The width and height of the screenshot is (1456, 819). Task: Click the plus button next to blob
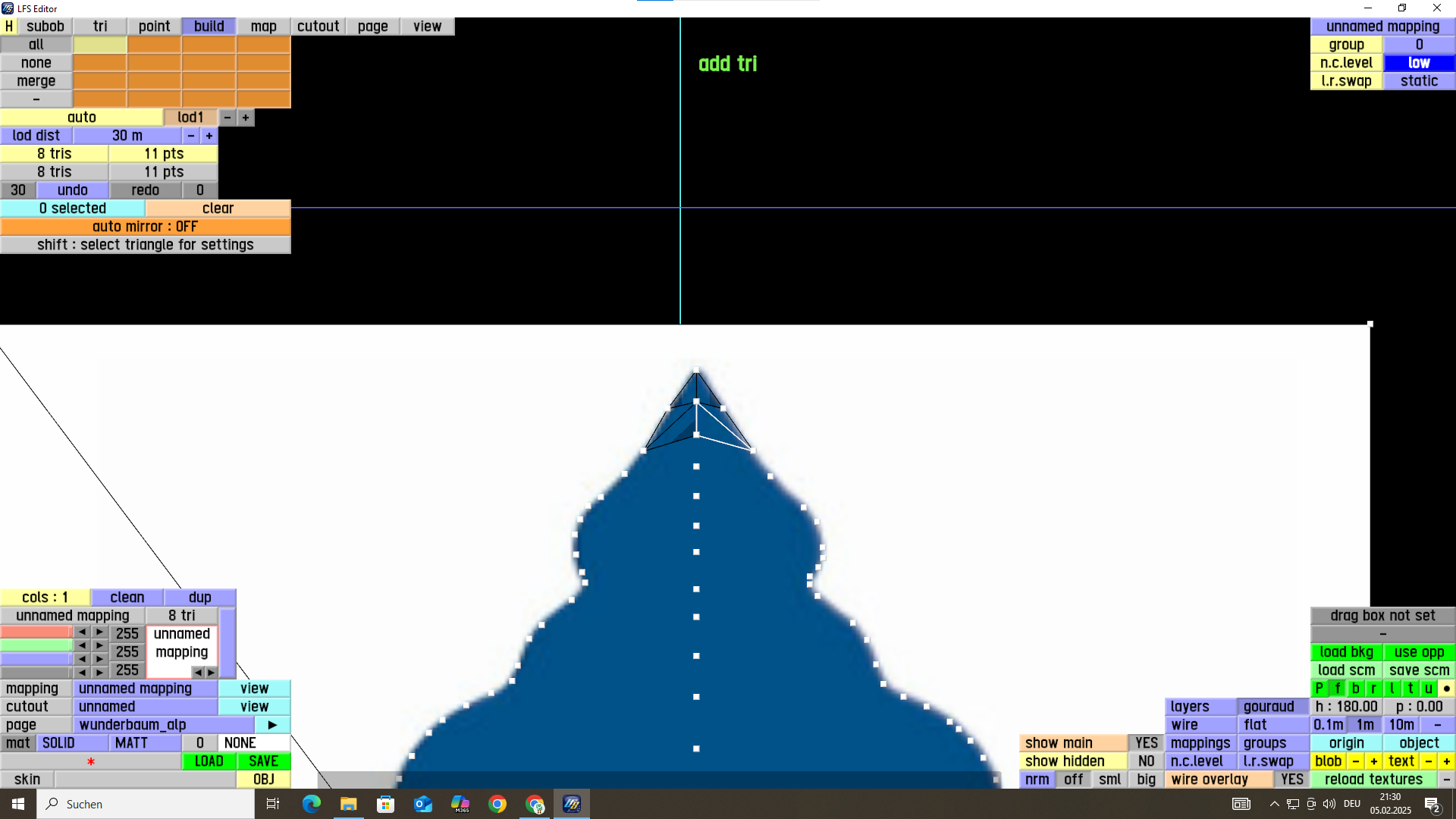(1373, 761)
